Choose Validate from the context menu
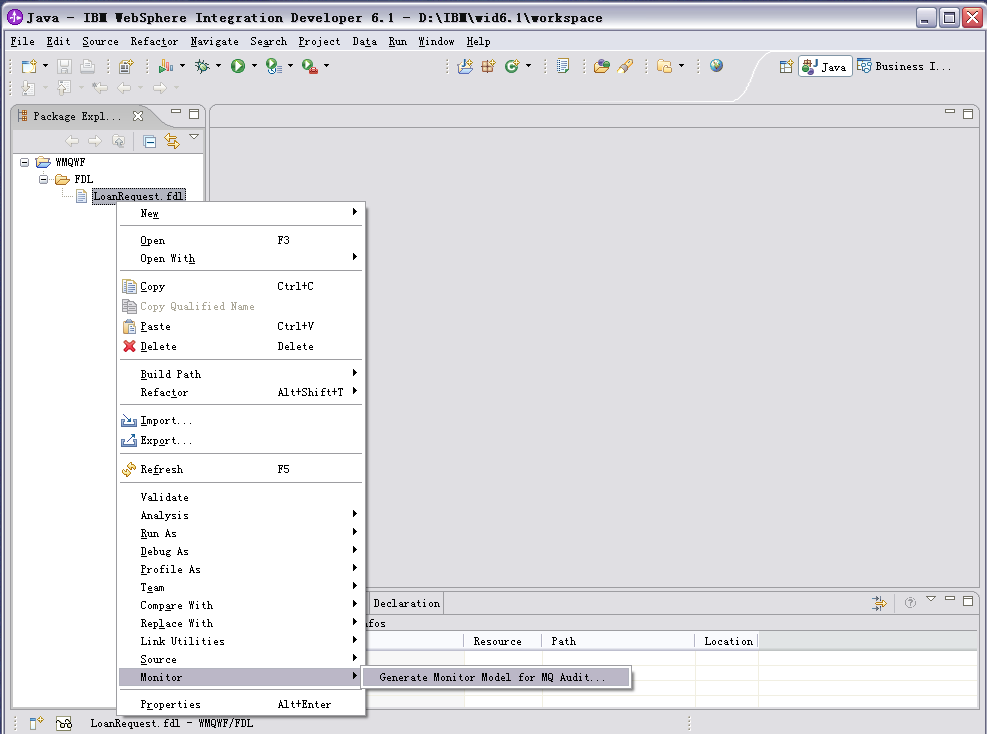The image size is (987, 734). [240, 497]
